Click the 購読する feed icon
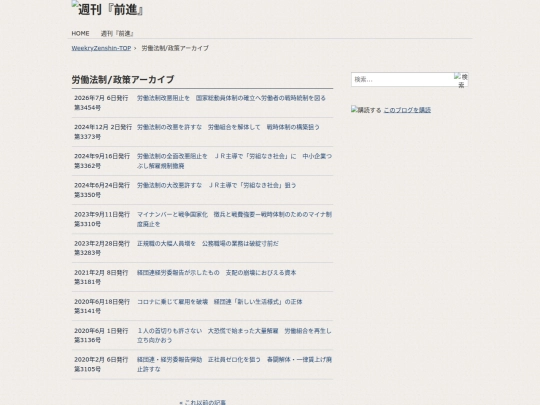The image size is (540, 405). (366, 110)
